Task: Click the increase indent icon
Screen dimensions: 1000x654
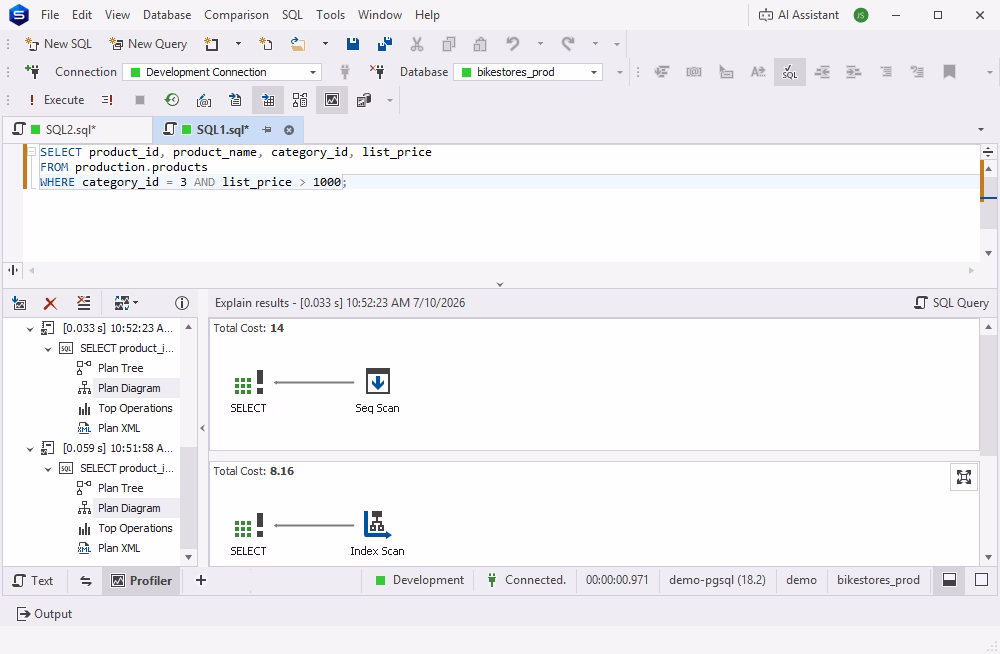Action: click(x=853, y=72)
